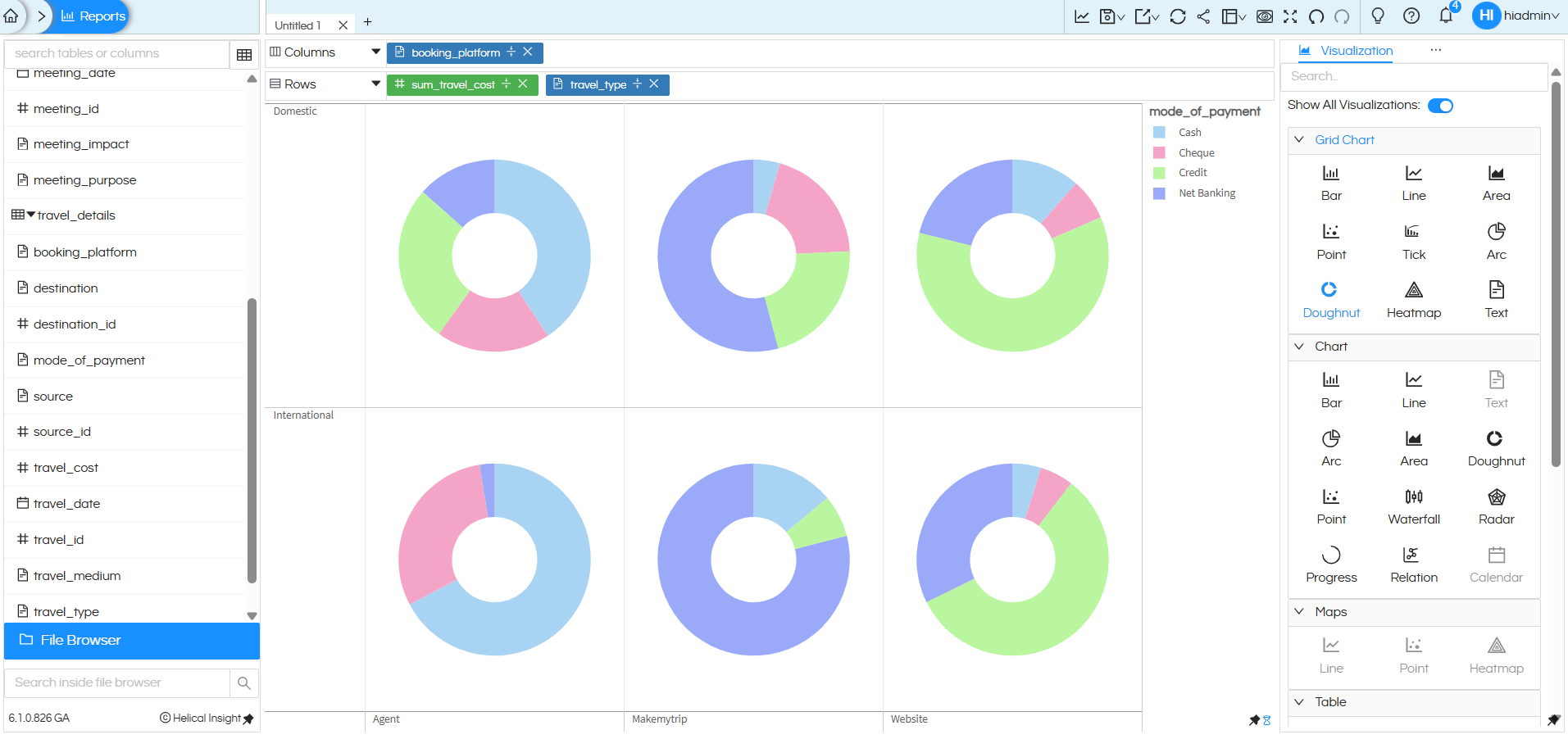This screenshot has width=1568, height=739.
Task: Switch visualization to Heatmap grid chart
Action: (x=1413, y=298)
